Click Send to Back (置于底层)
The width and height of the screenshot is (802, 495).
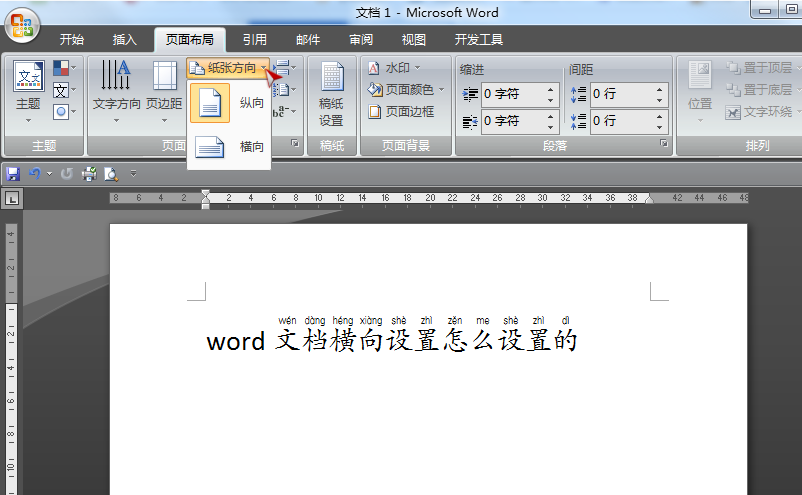pos(762,89)
